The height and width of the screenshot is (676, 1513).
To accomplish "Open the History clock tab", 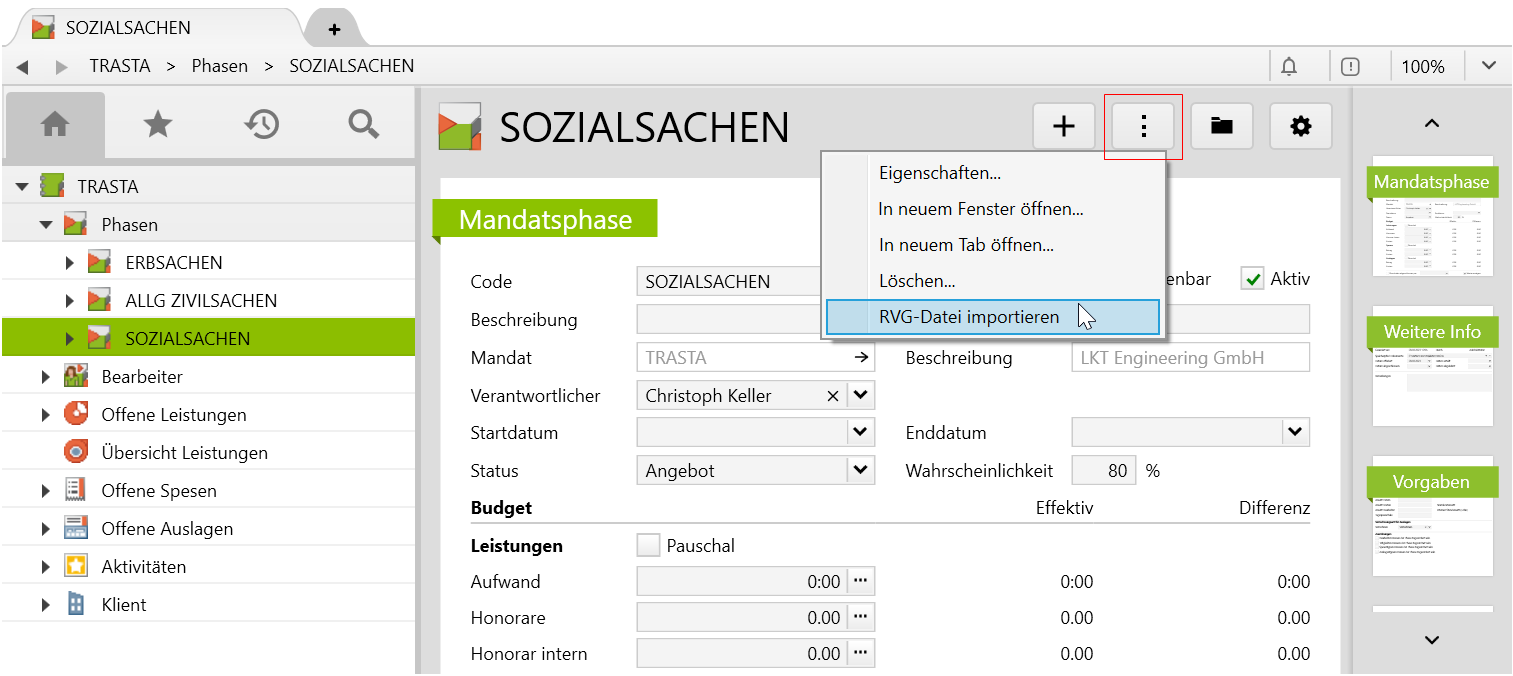I will [x=261, y=124].
